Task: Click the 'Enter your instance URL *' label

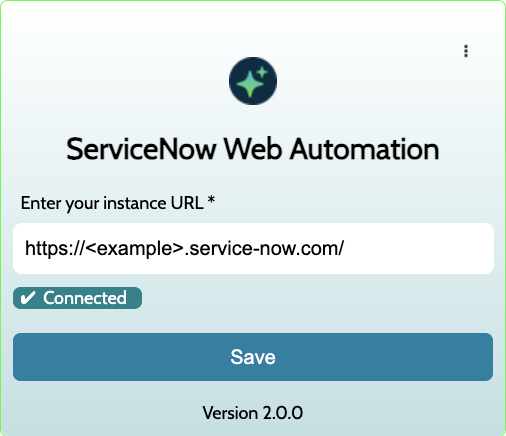Action: point(118,203)
